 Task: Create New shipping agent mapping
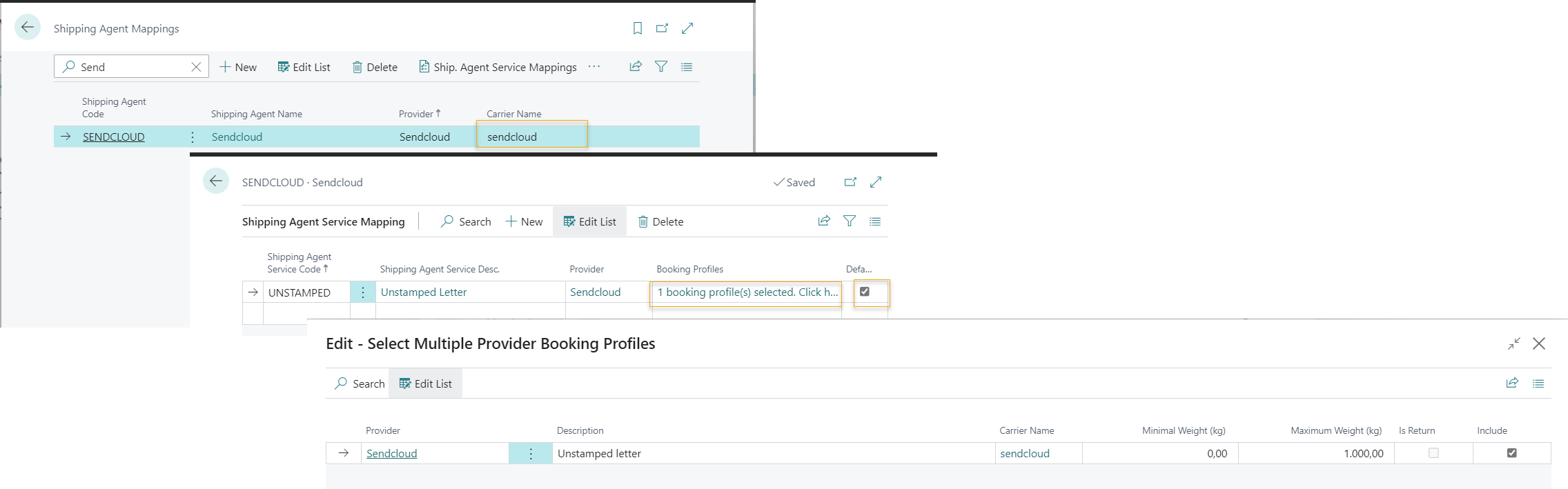[x=238, y=67]
